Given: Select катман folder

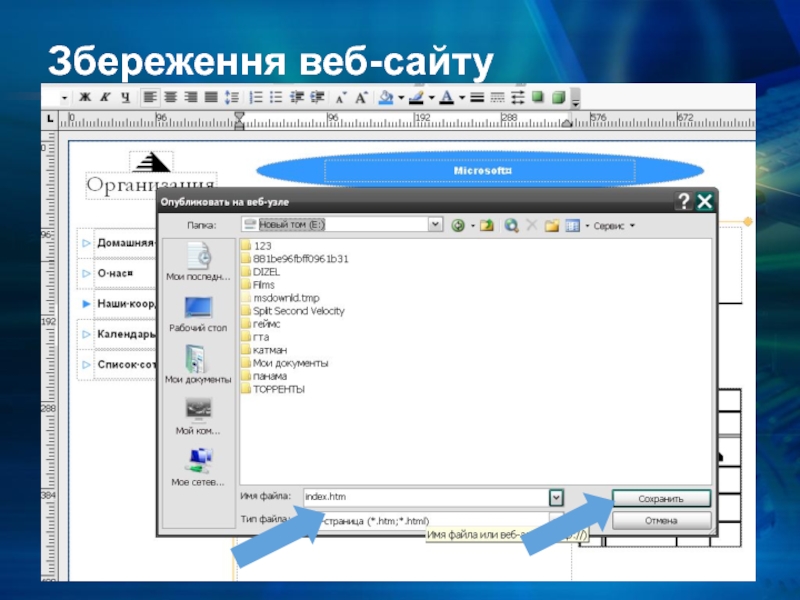Looking at the screenshot, I should [x=264, y=350].
